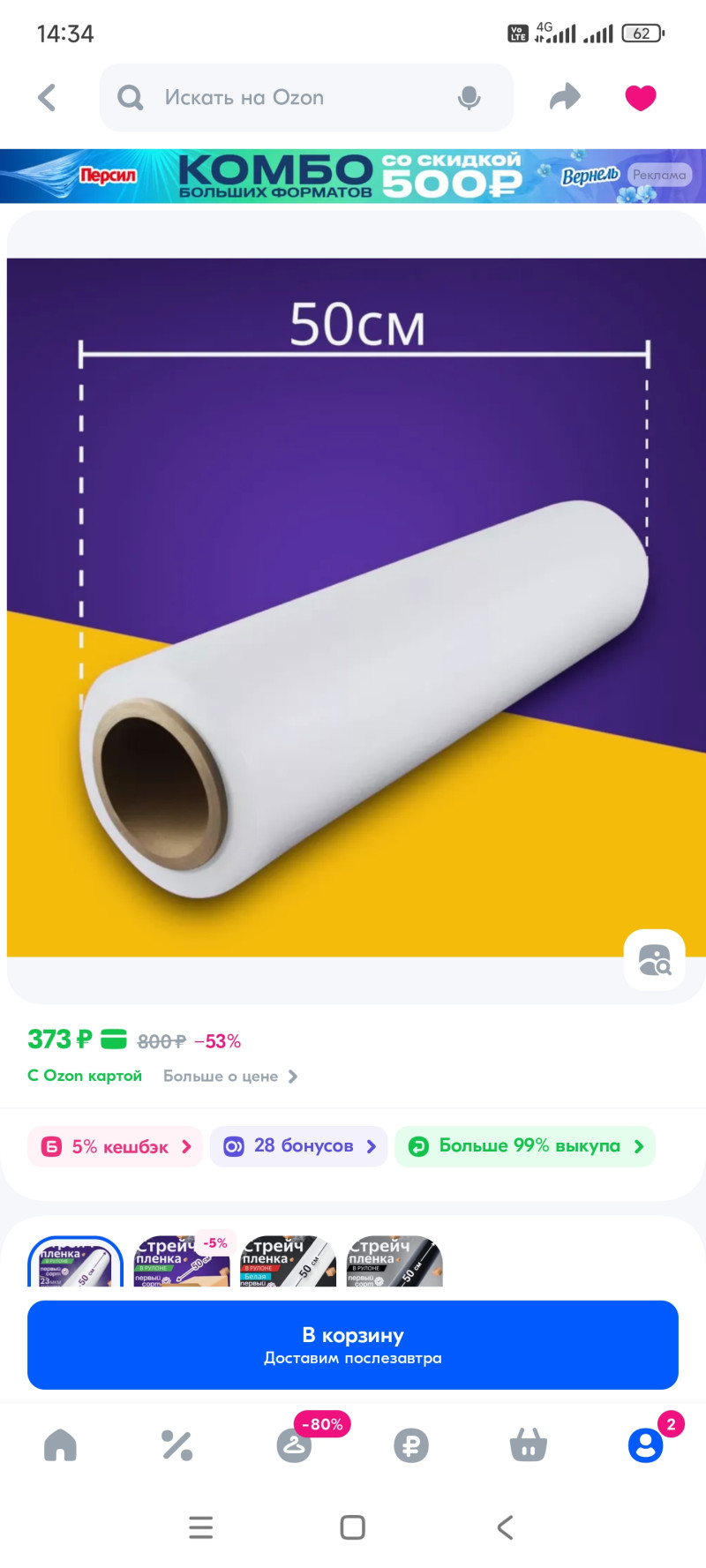This screenshot has width=706, height=1568.
Task: Open the ruble finance icon
Action: click(x=411, y=1445)
